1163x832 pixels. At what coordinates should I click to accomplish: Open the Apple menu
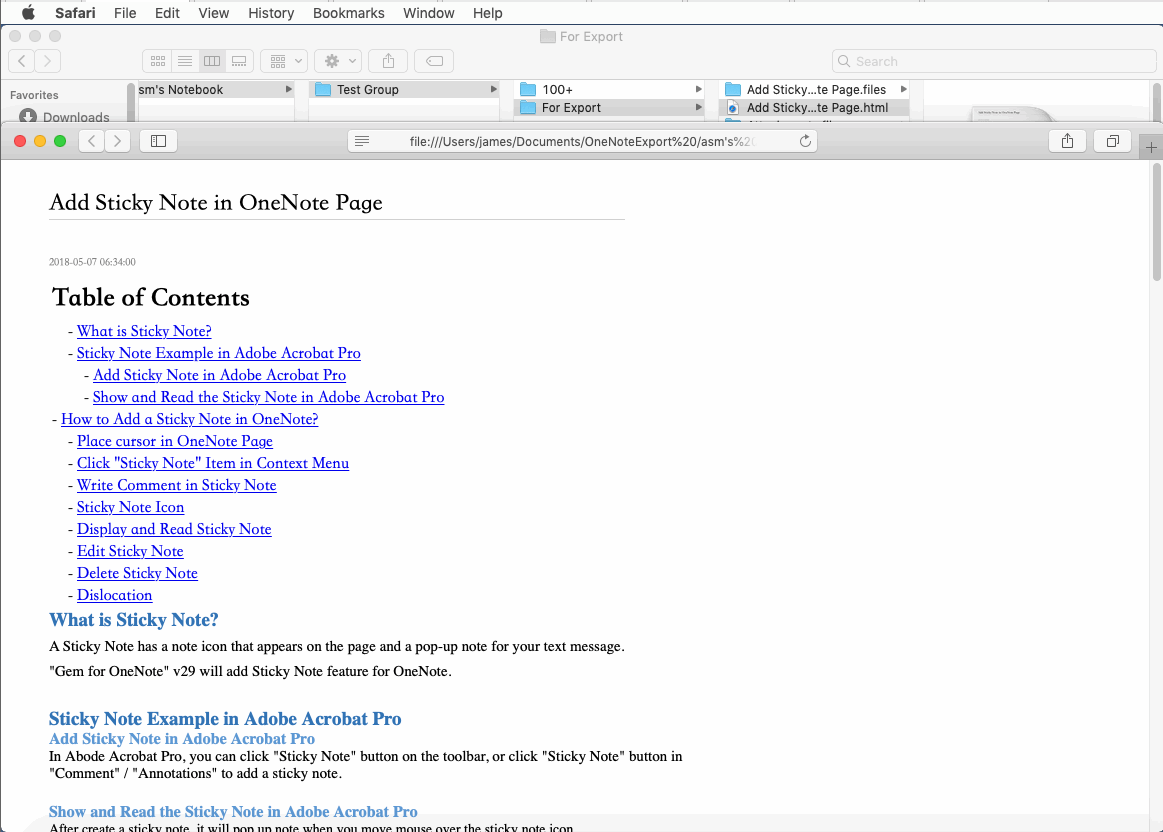tap(28, 13)
